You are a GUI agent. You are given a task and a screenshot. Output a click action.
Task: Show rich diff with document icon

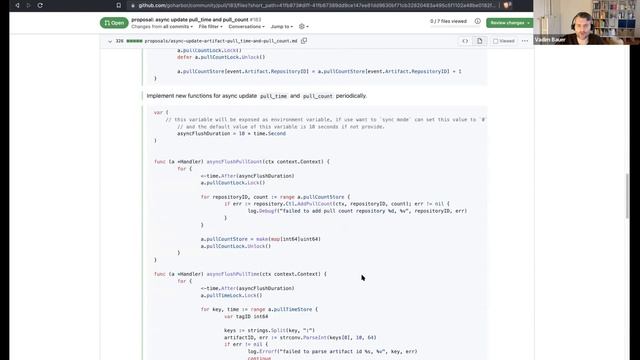480,41
